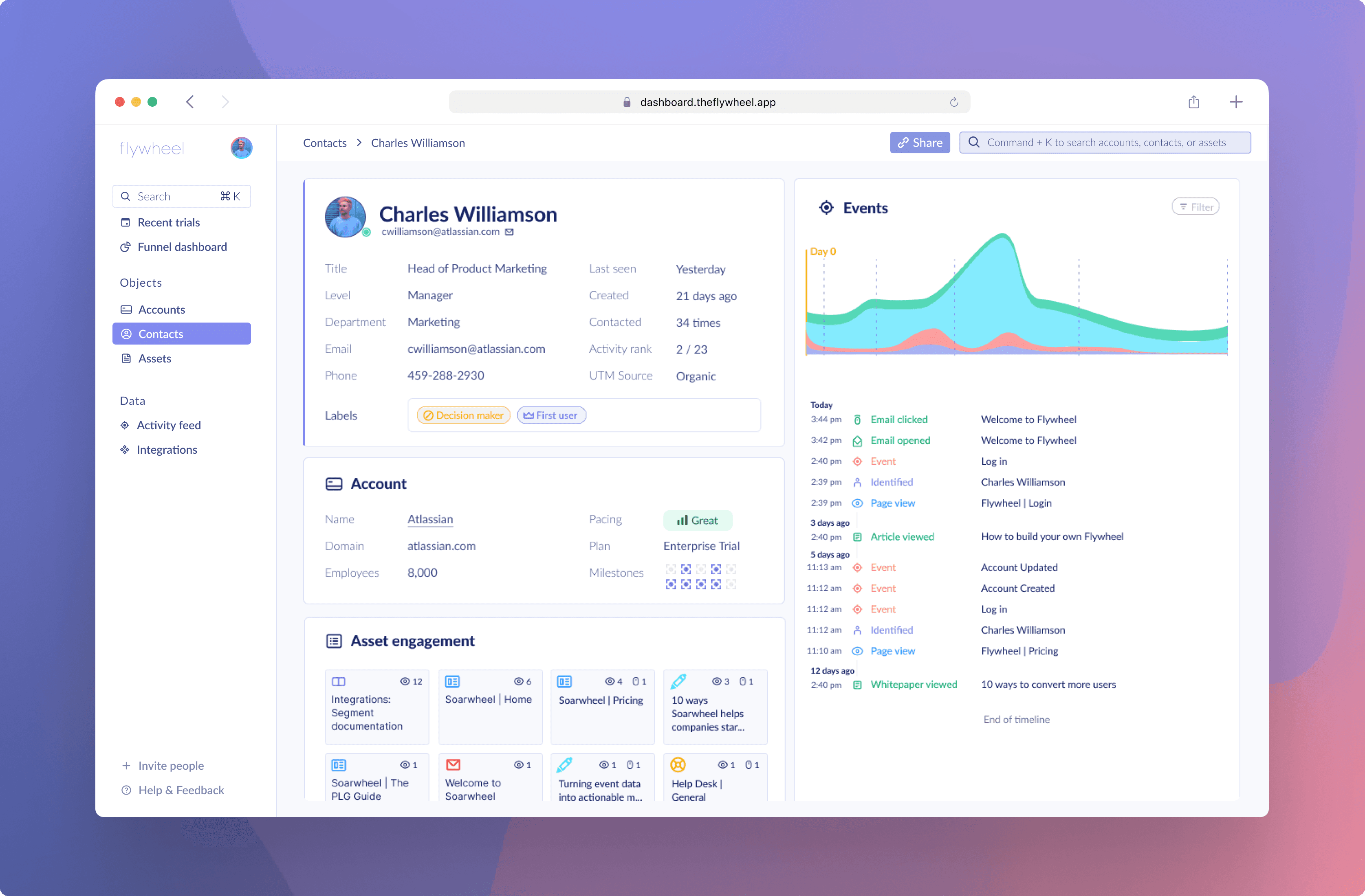This screenshot has width=1365, height=896.
Task: Click the Events target icon in panel header
Action: pos(826,208)
